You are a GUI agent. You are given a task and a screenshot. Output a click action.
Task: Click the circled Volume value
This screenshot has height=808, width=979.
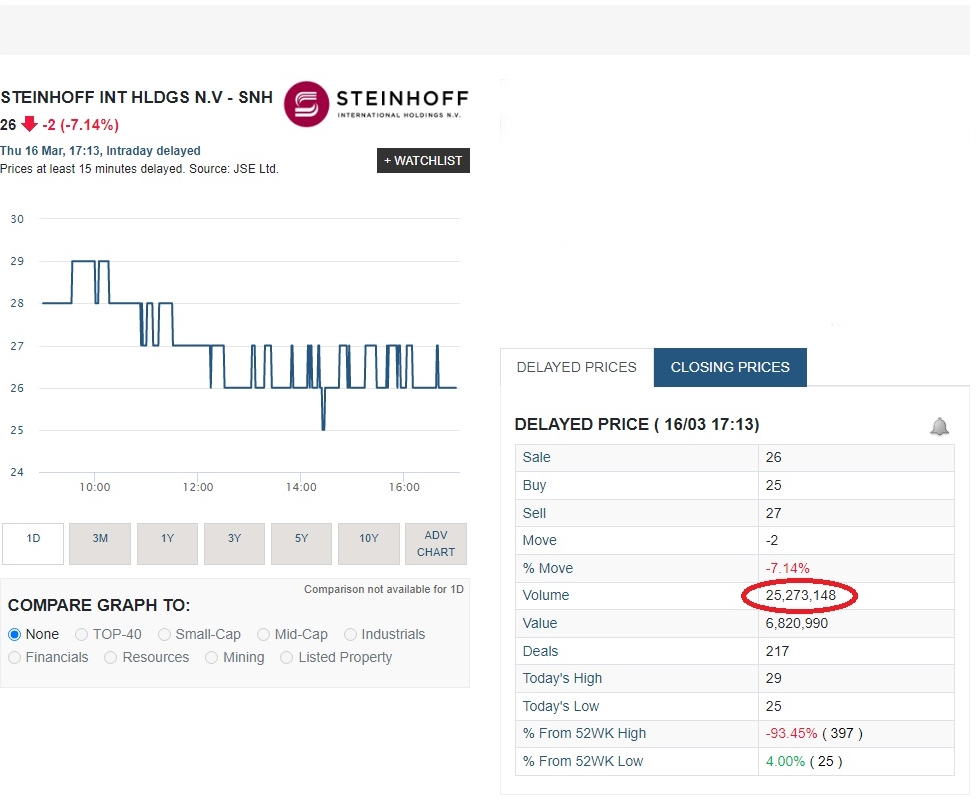pyautogui.click(x=798, y=596)
